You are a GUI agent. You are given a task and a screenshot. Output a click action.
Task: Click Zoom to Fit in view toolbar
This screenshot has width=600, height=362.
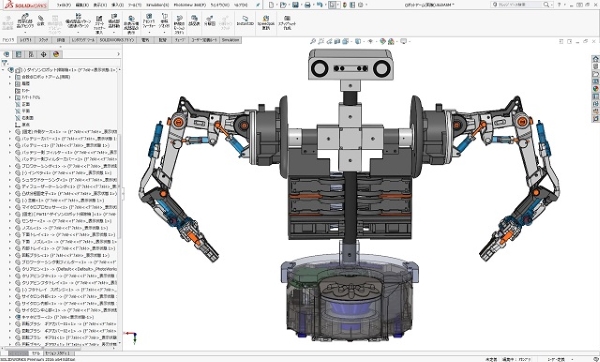click(313, 41)
